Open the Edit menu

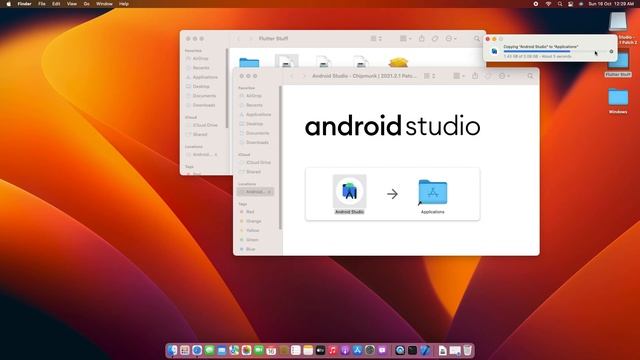click(56, 4)
